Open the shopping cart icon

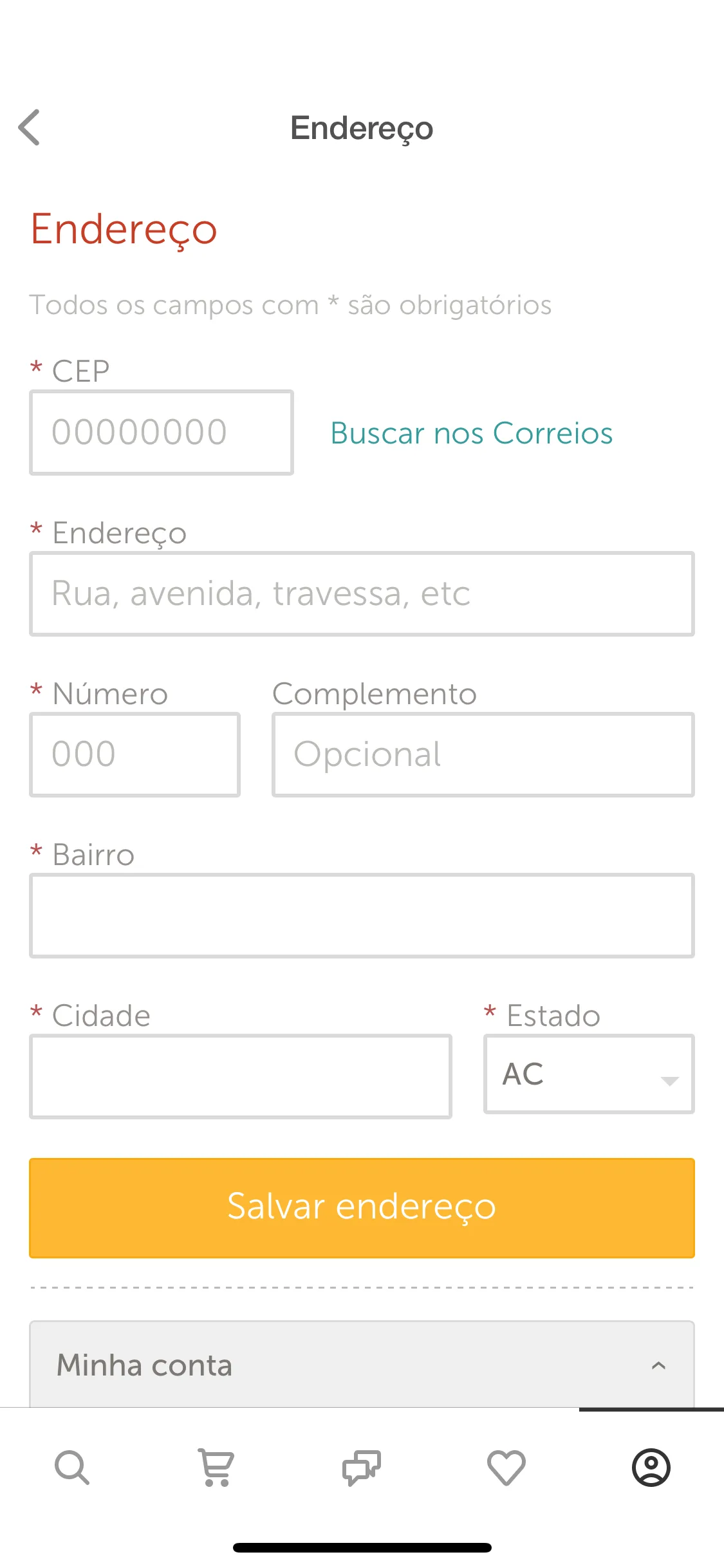pyautogui.click(x=217, y=1468)
